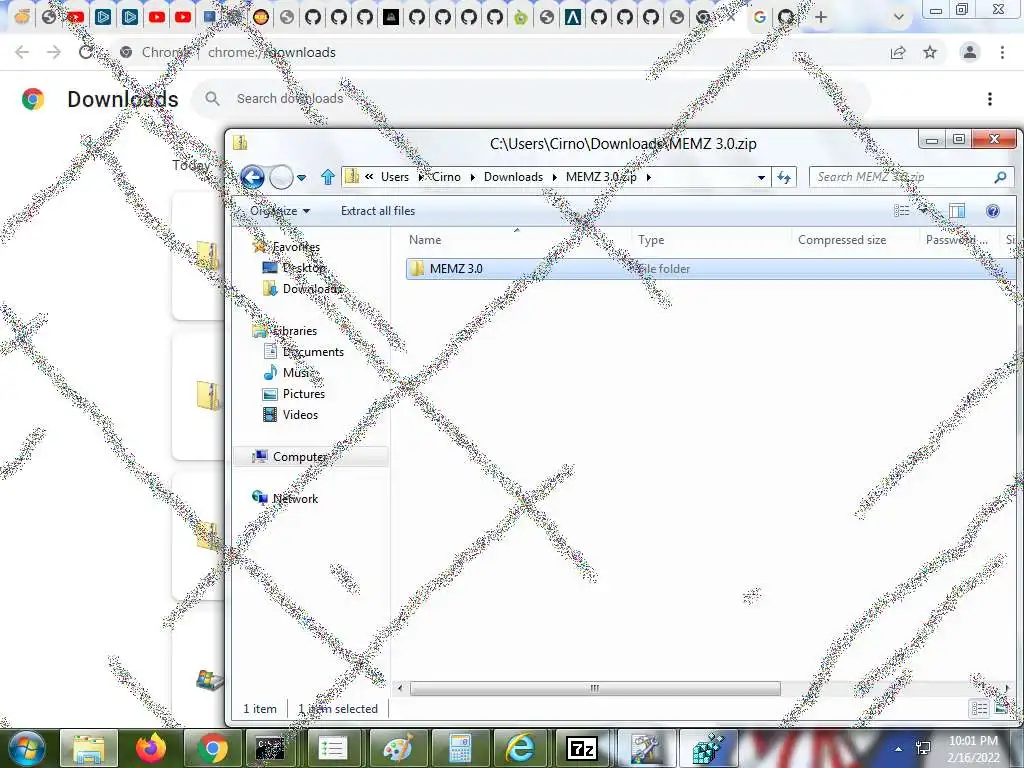Click Extract all files
This screenshot has height=768, width=1024.
(x=377, y=211)
